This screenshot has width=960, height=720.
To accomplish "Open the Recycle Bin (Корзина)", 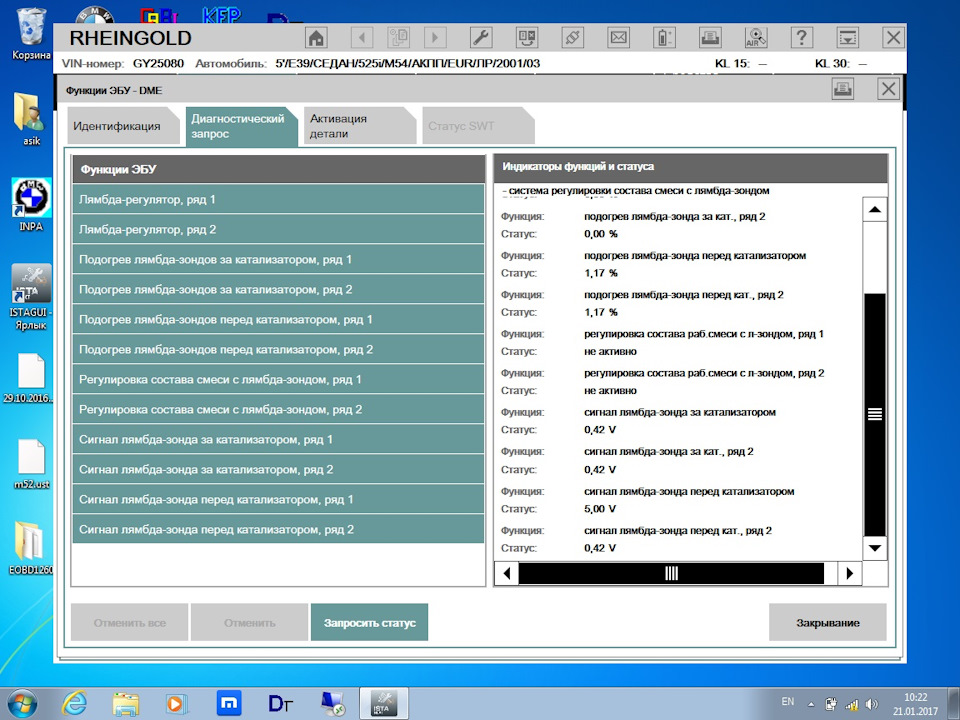I will tap(31, 34).
